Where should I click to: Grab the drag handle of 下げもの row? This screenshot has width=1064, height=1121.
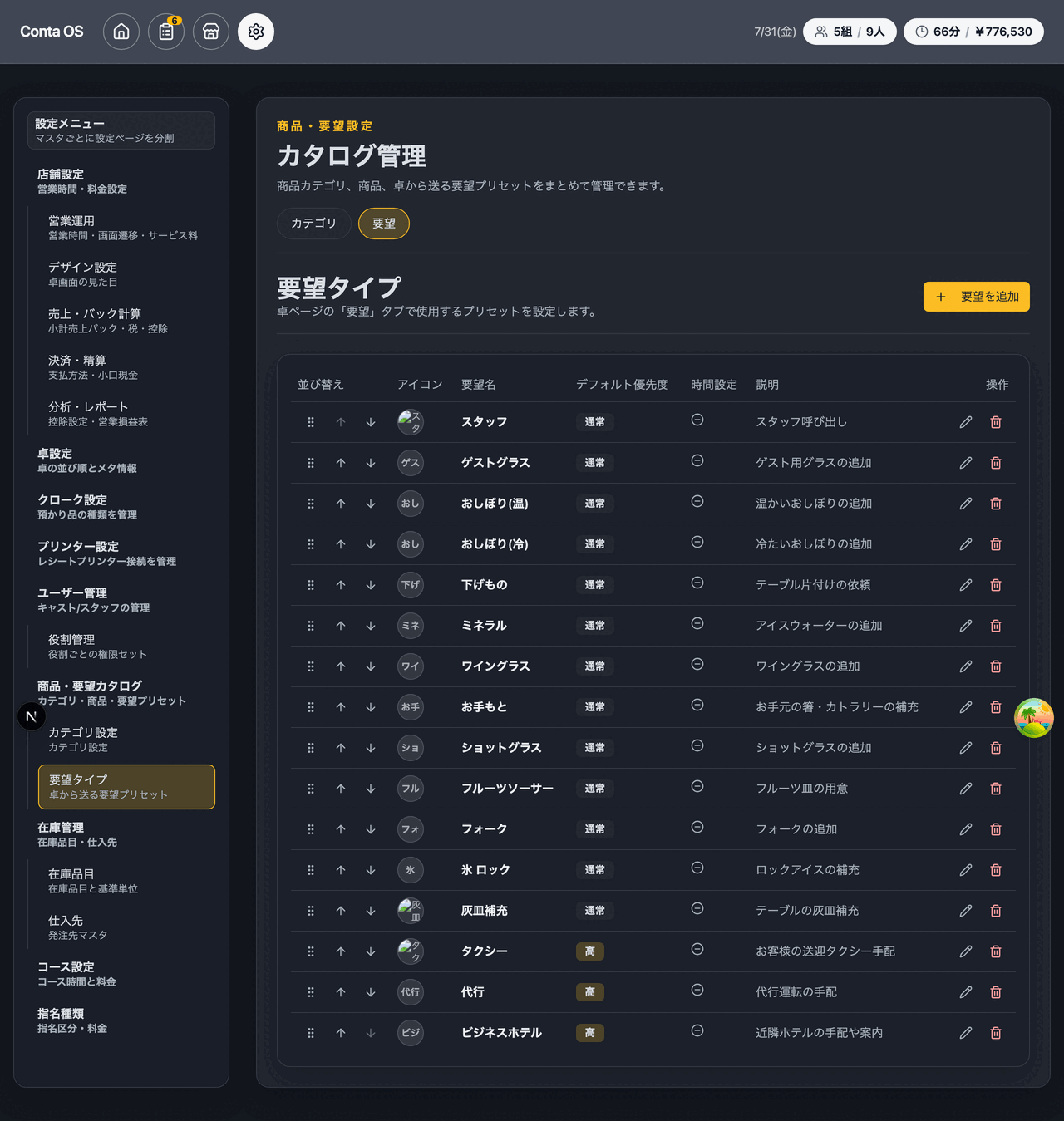pos(311,585)
